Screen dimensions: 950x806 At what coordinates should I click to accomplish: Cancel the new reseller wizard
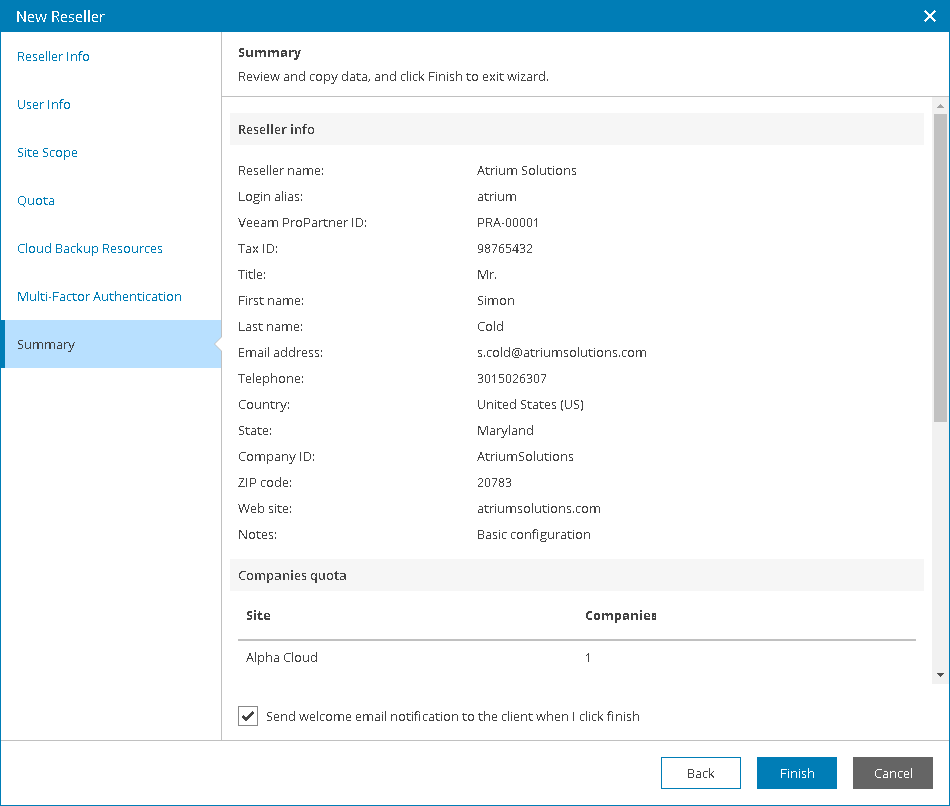(x=892, y=773)
